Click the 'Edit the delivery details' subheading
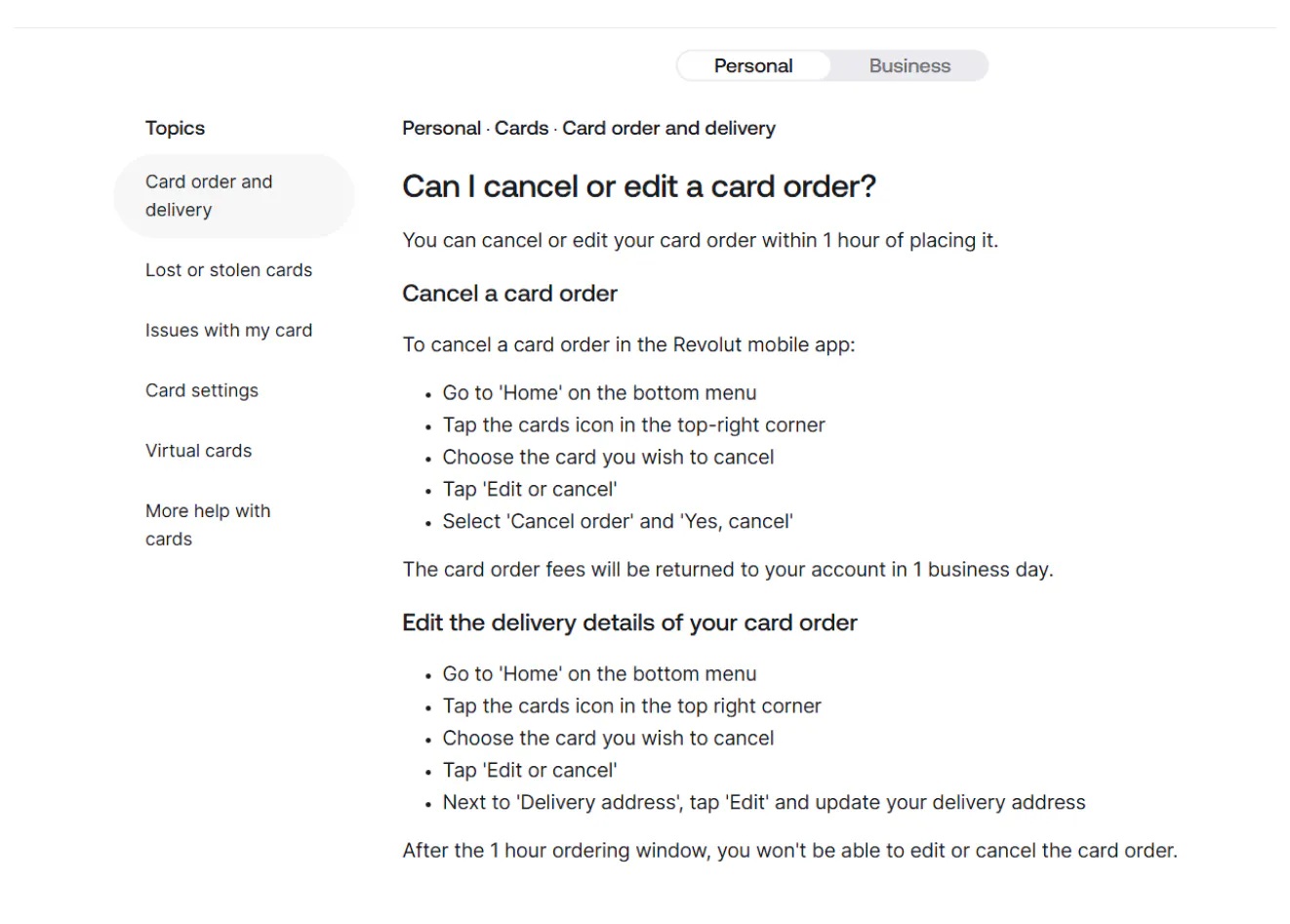The image size is (1290, 924). pyautogui.click(x=629, y=623)
